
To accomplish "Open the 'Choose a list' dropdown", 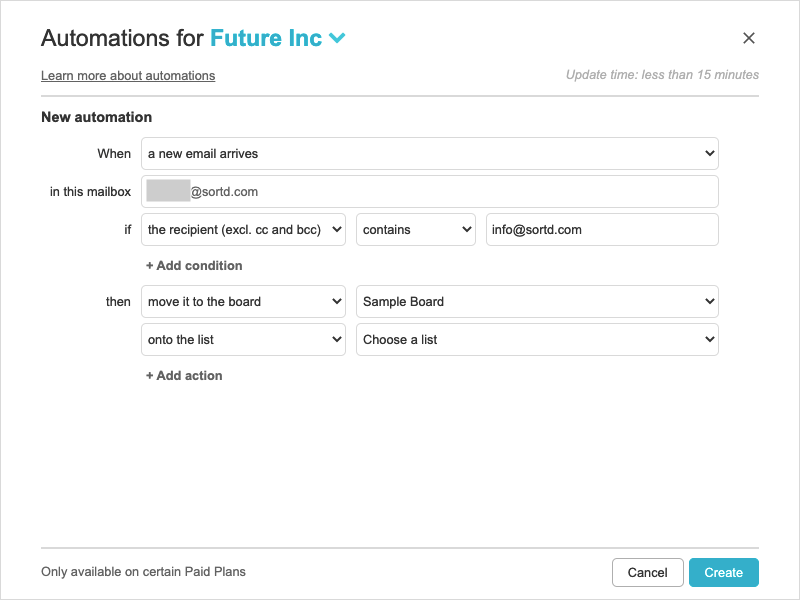I will 537,340.
